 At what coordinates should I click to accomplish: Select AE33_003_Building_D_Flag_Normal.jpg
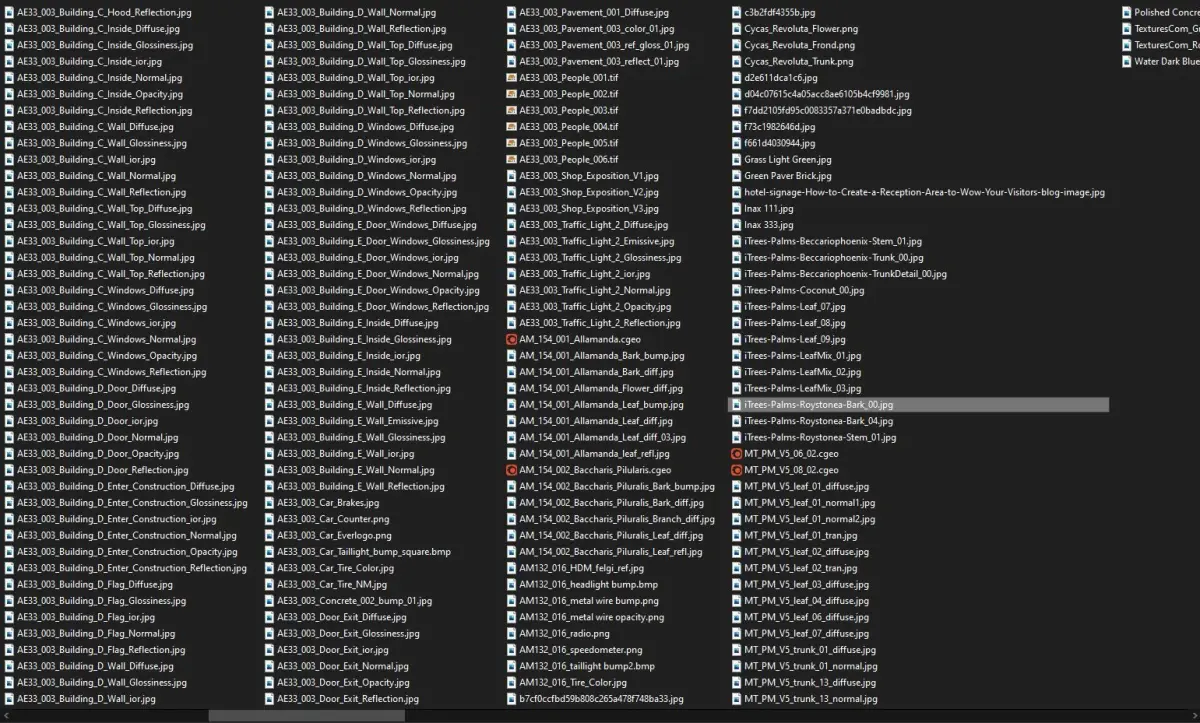(x=96, y=633)
